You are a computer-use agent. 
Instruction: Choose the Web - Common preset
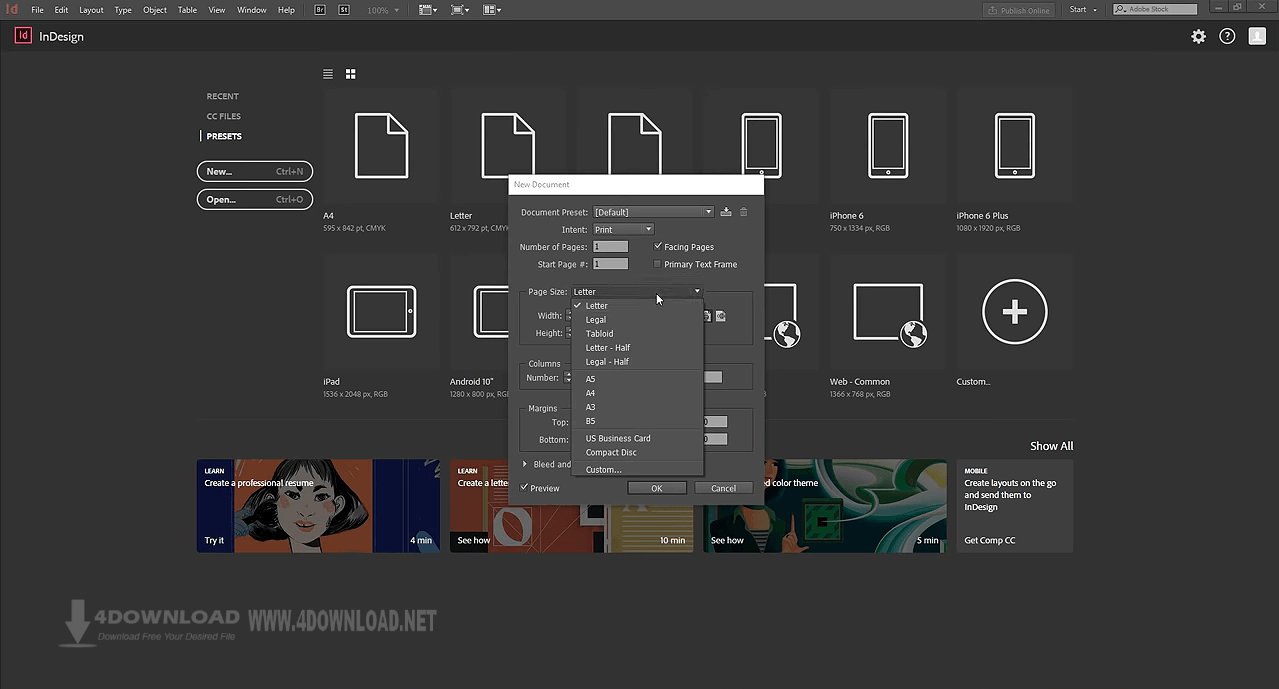point(888,314)
